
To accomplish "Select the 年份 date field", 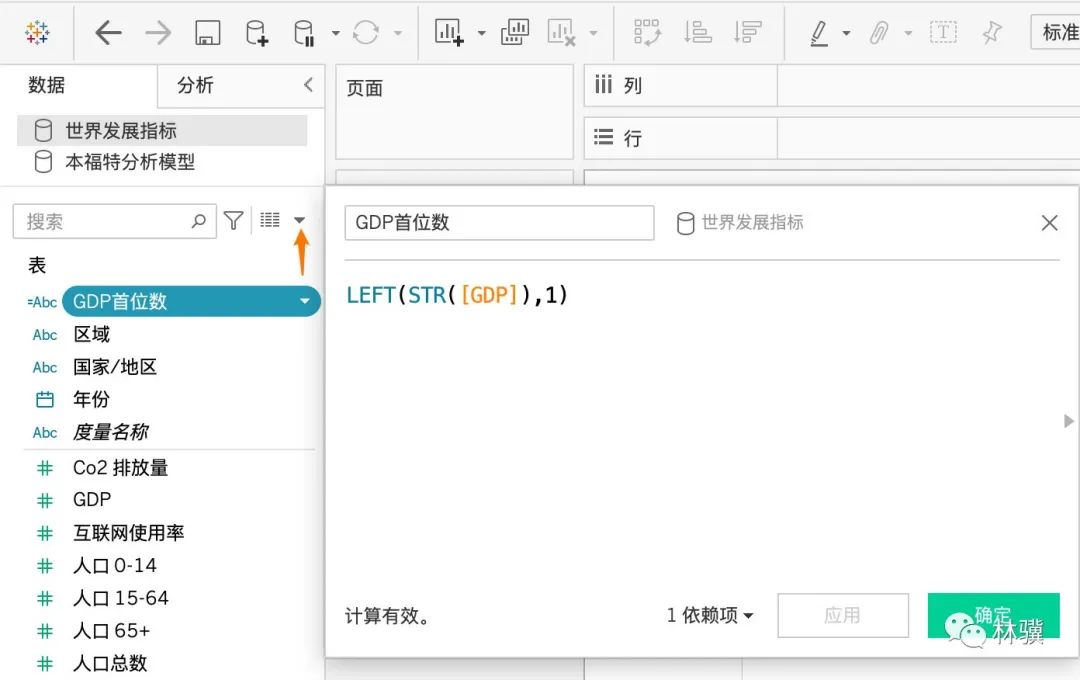I will [x=92, y=399].
